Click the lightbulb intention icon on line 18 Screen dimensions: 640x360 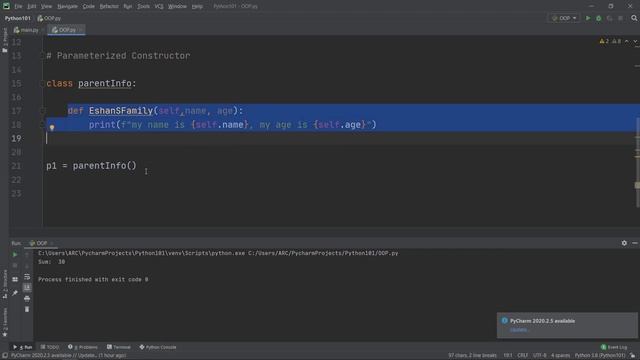[52, 127]
